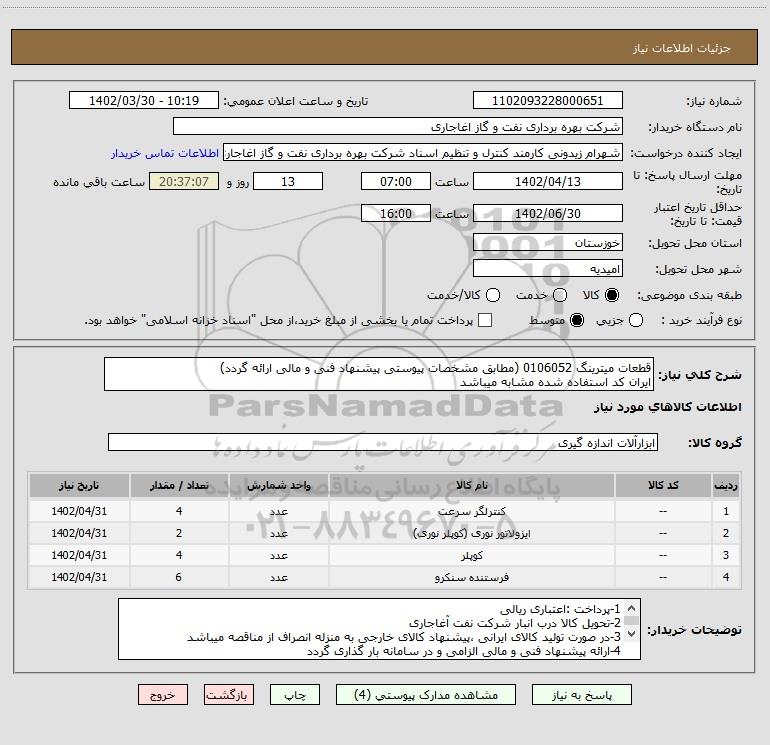Choose جزیی purchase process radio
Image resolution: width=770 pixels, height=745 pixels.
click(x=635, y=320)
